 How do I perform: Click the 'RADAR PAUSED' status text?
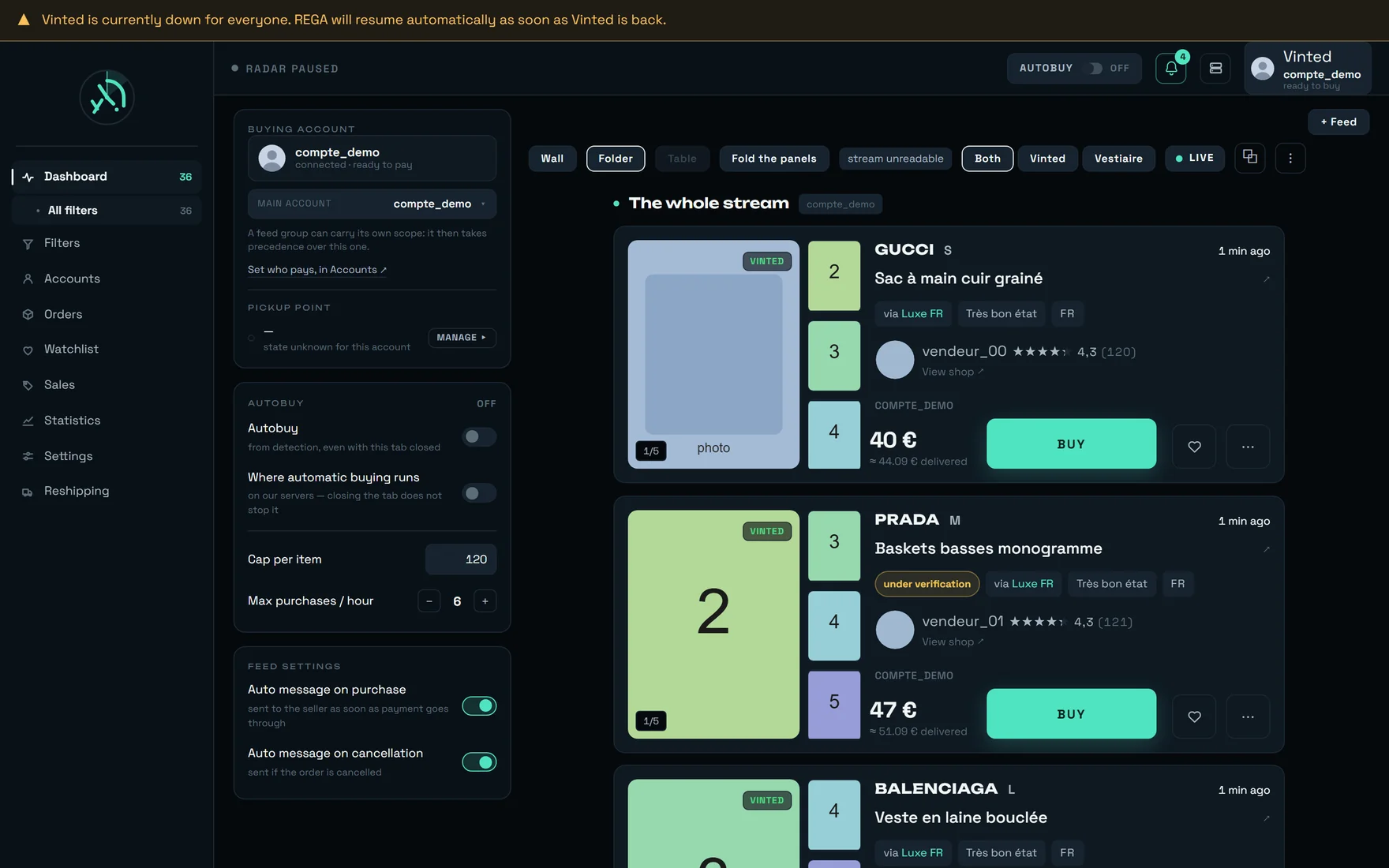coord(292,69)
